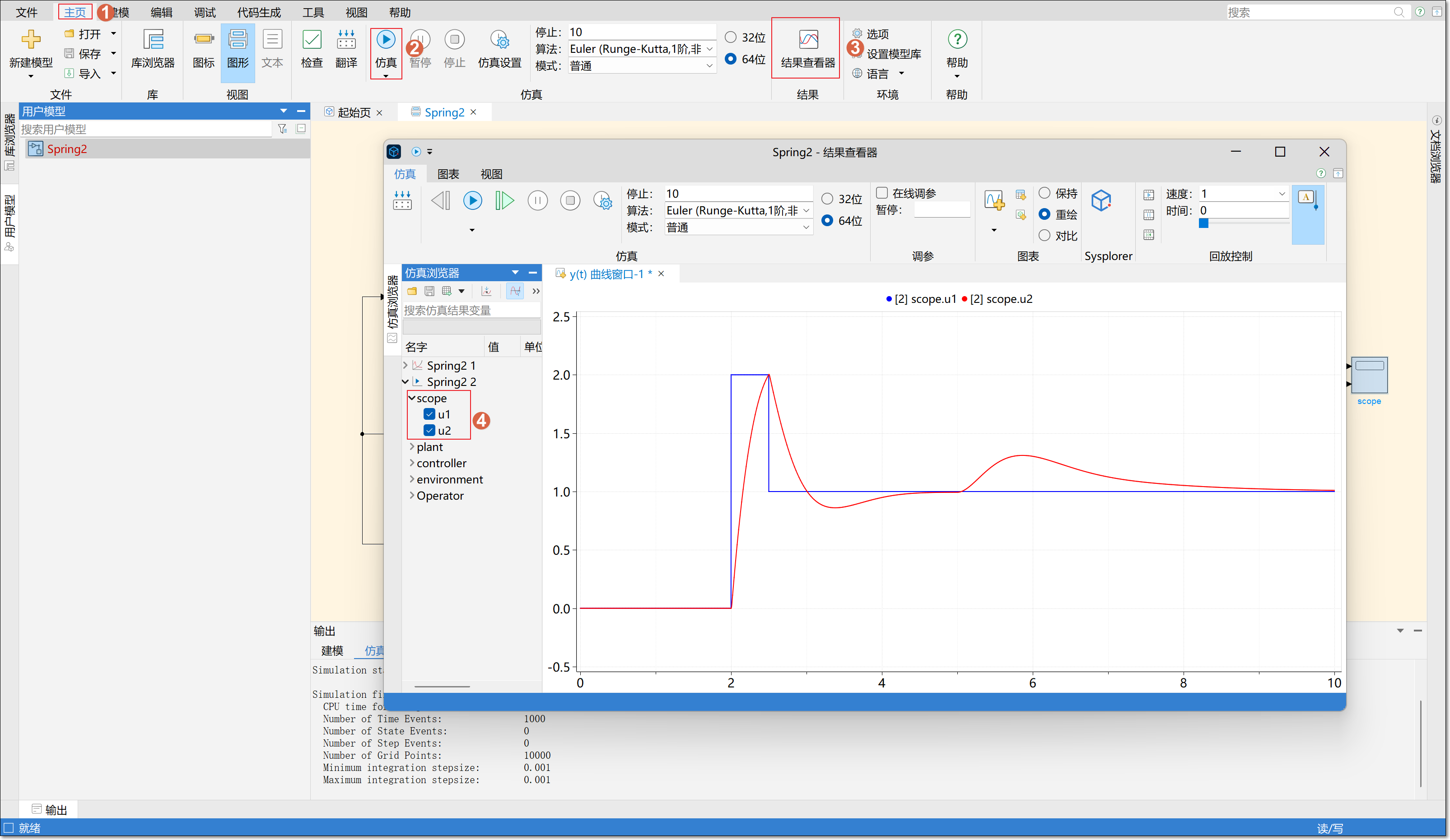The width and height of the screenshot is (1450, 840).
Task: Run 检查 model check
Action: point(311,50)
